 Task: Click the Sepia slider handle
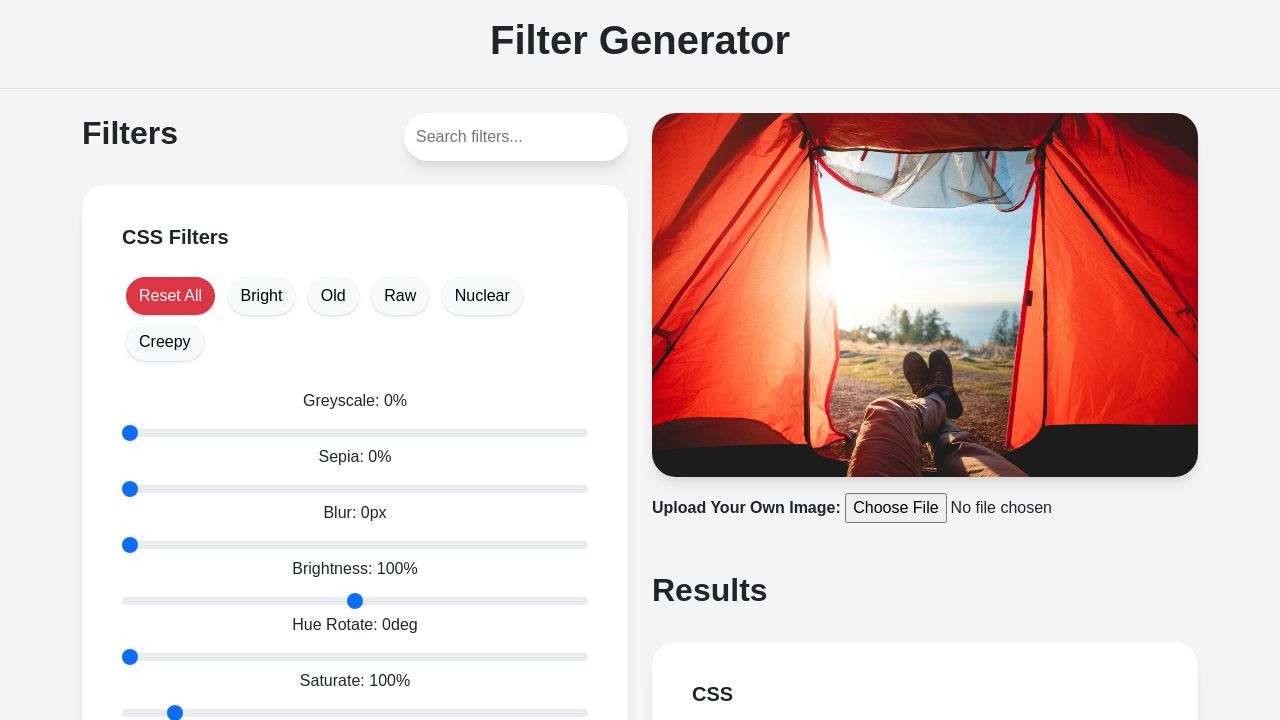130,489
